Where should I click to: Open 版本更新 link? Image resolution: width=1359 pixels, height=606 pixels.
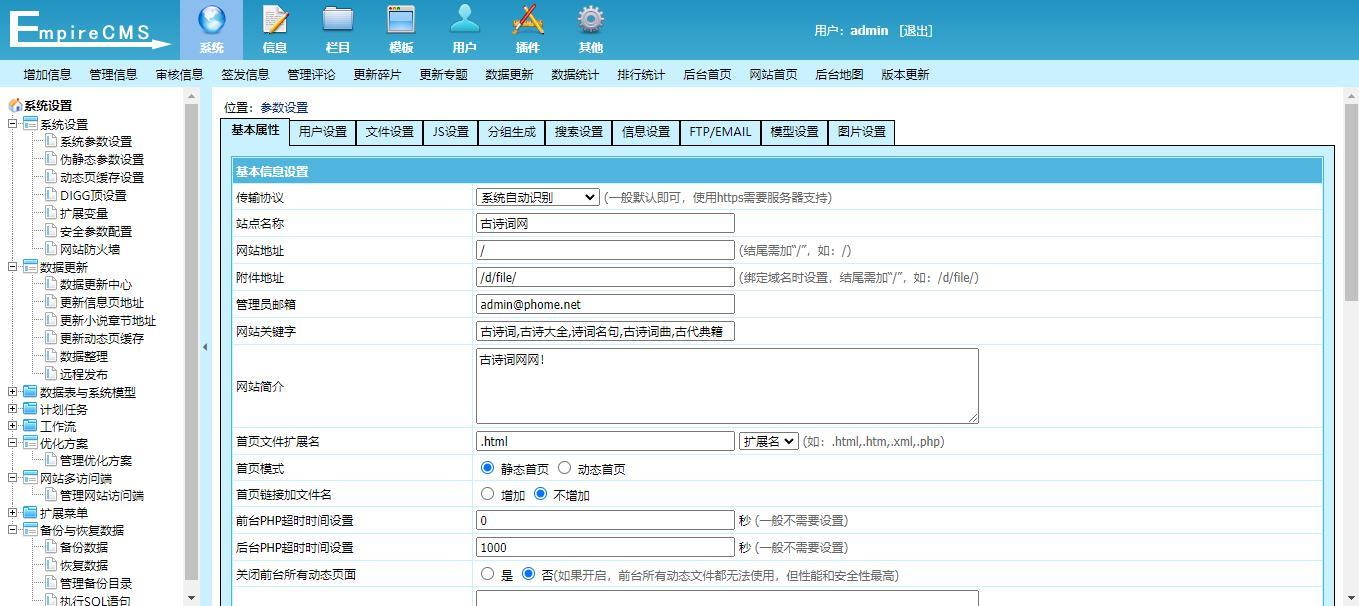(x=905, y=74)
